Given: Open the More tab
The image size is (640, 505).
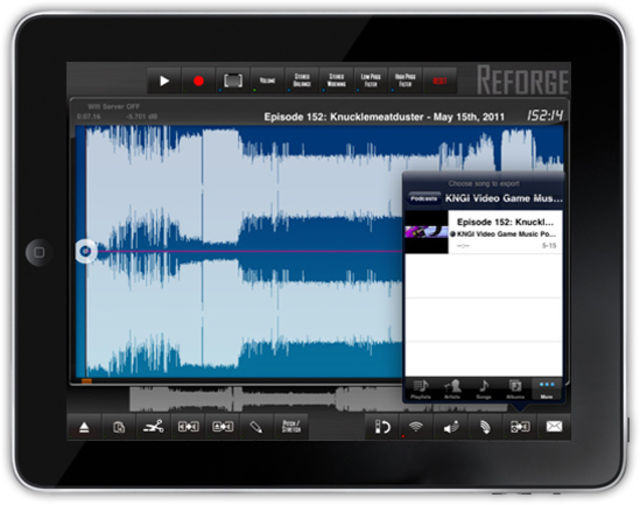Looking at the screenshot, I should click(x=547, y=389).
